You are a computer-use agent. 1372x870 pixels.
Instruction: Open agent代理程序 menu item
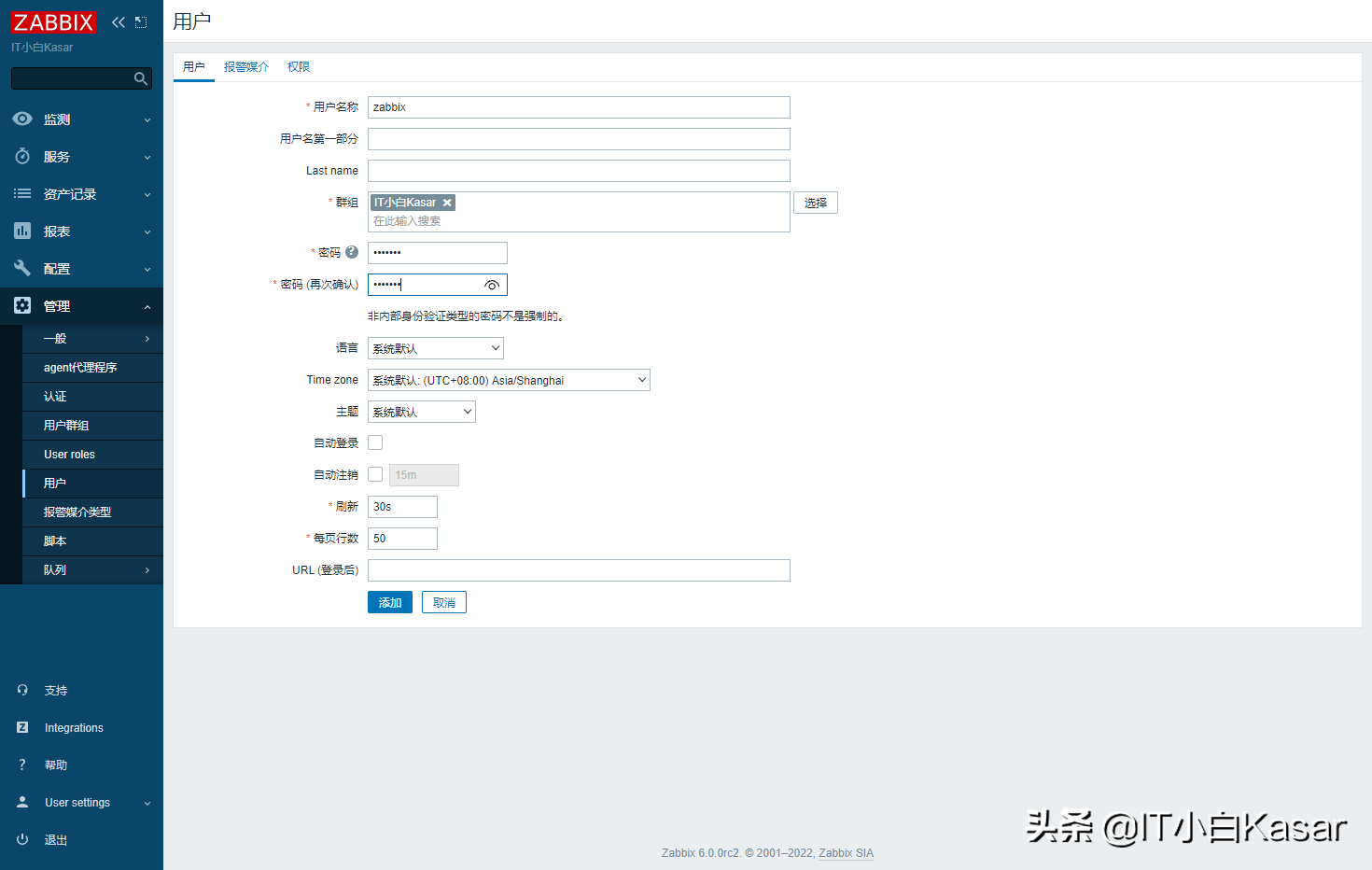[x=92, y=368]
